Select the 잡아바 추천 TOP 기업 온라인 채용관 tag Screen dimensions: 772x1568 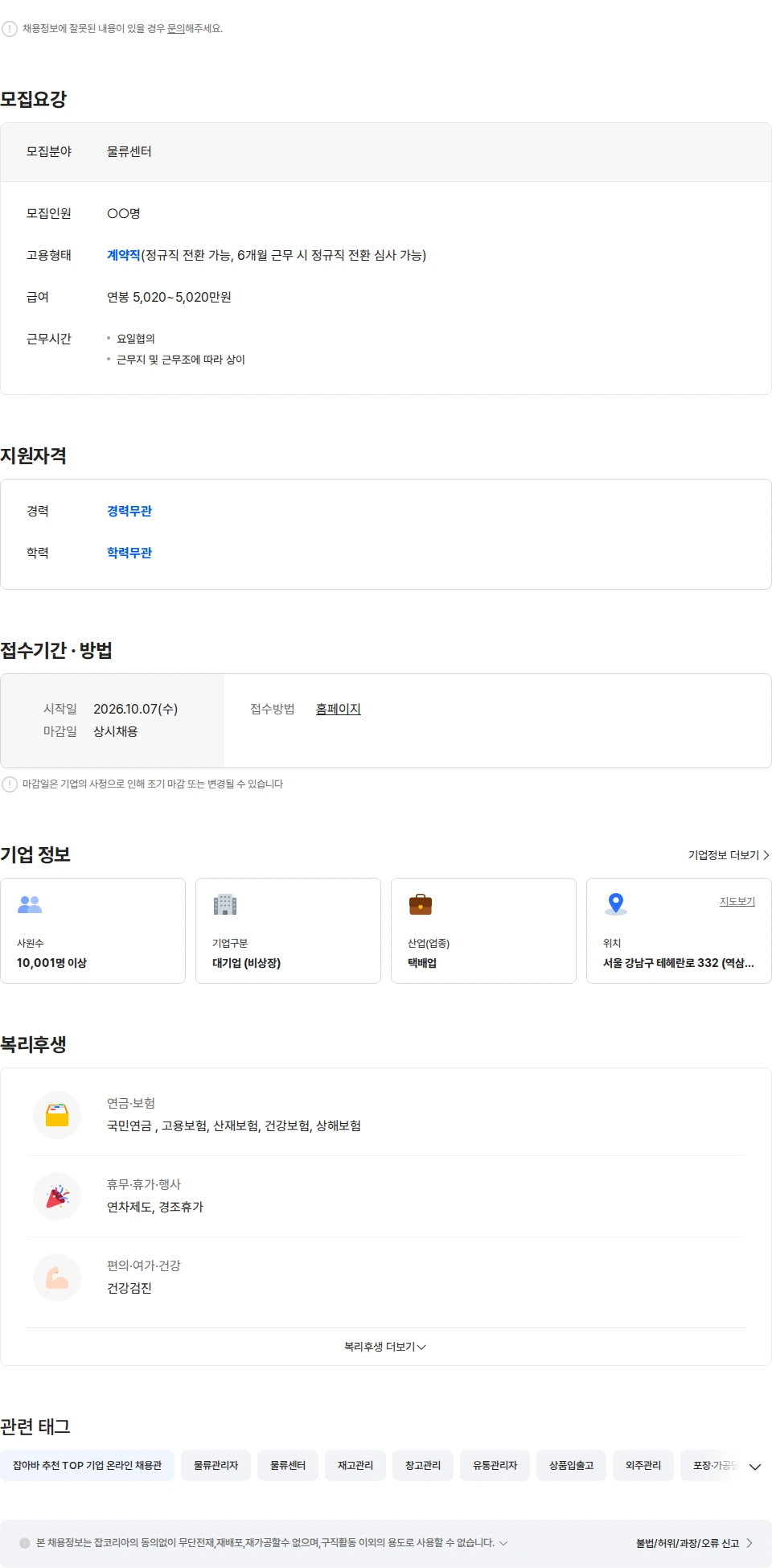(x=87, y=1466)
